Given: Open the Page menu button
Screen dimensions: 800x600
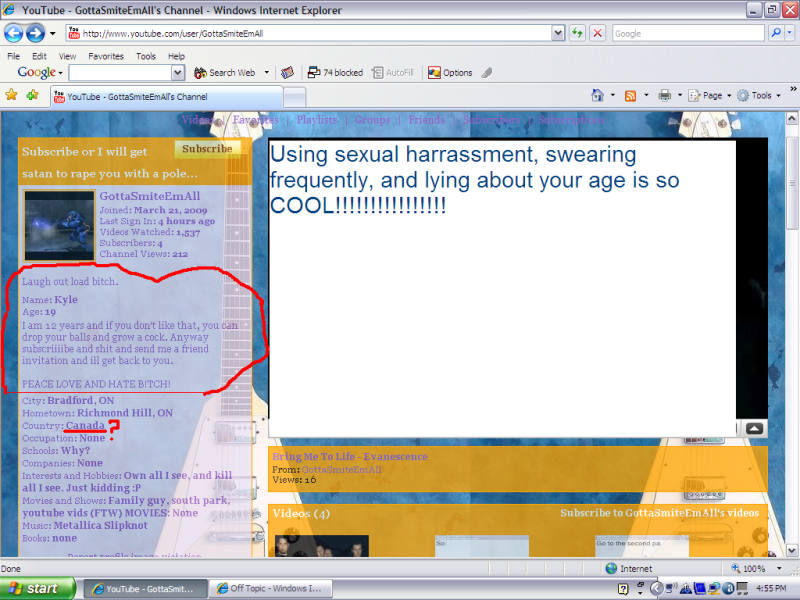Looking at the screenshot, I should click(709, 95).
